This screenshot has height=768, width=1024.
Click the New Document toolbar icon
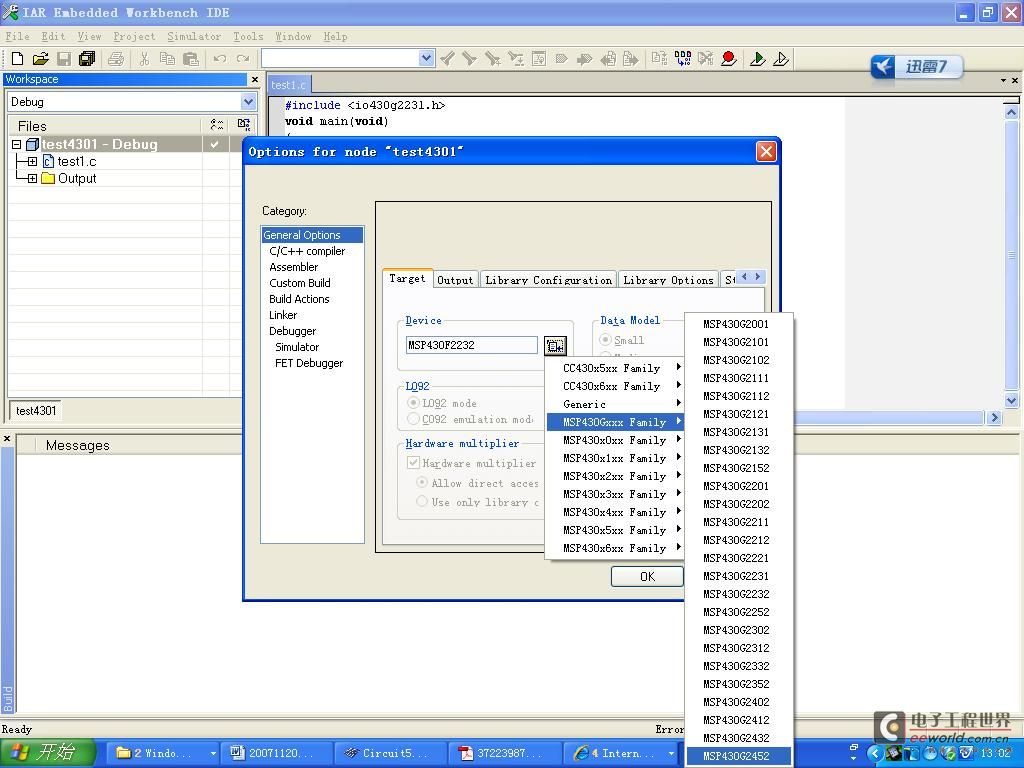18,59
